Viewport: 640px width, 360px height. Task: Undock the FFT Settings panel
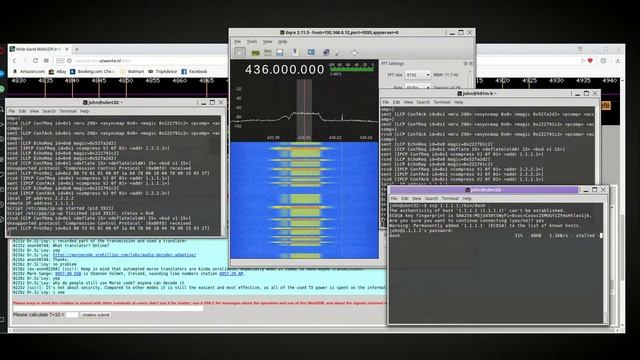(465, 64)
